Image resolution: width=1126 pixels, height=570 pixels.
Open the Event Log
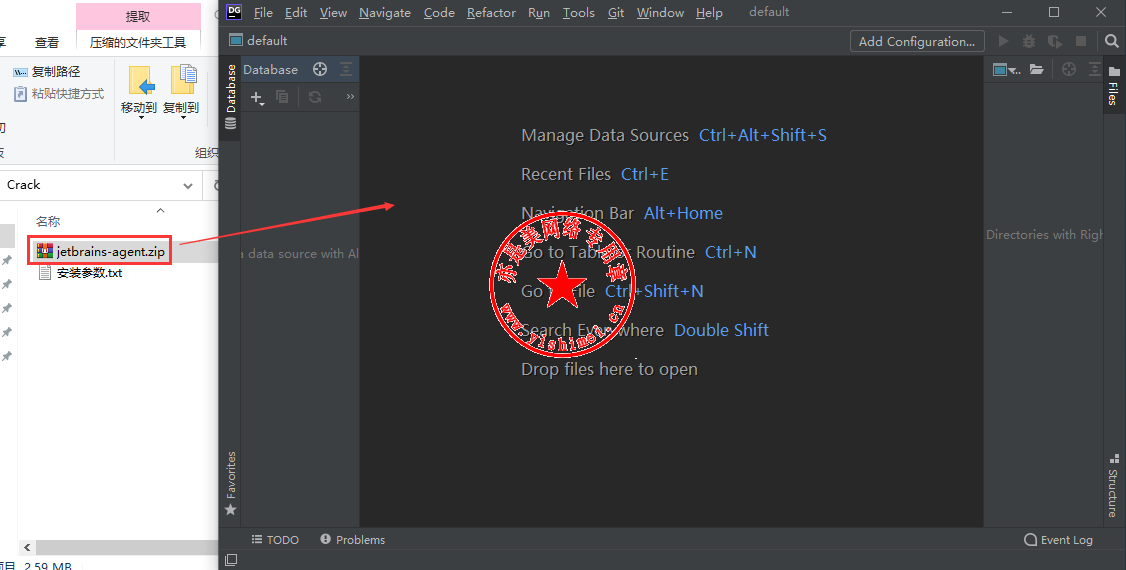tap(1058, 540)
